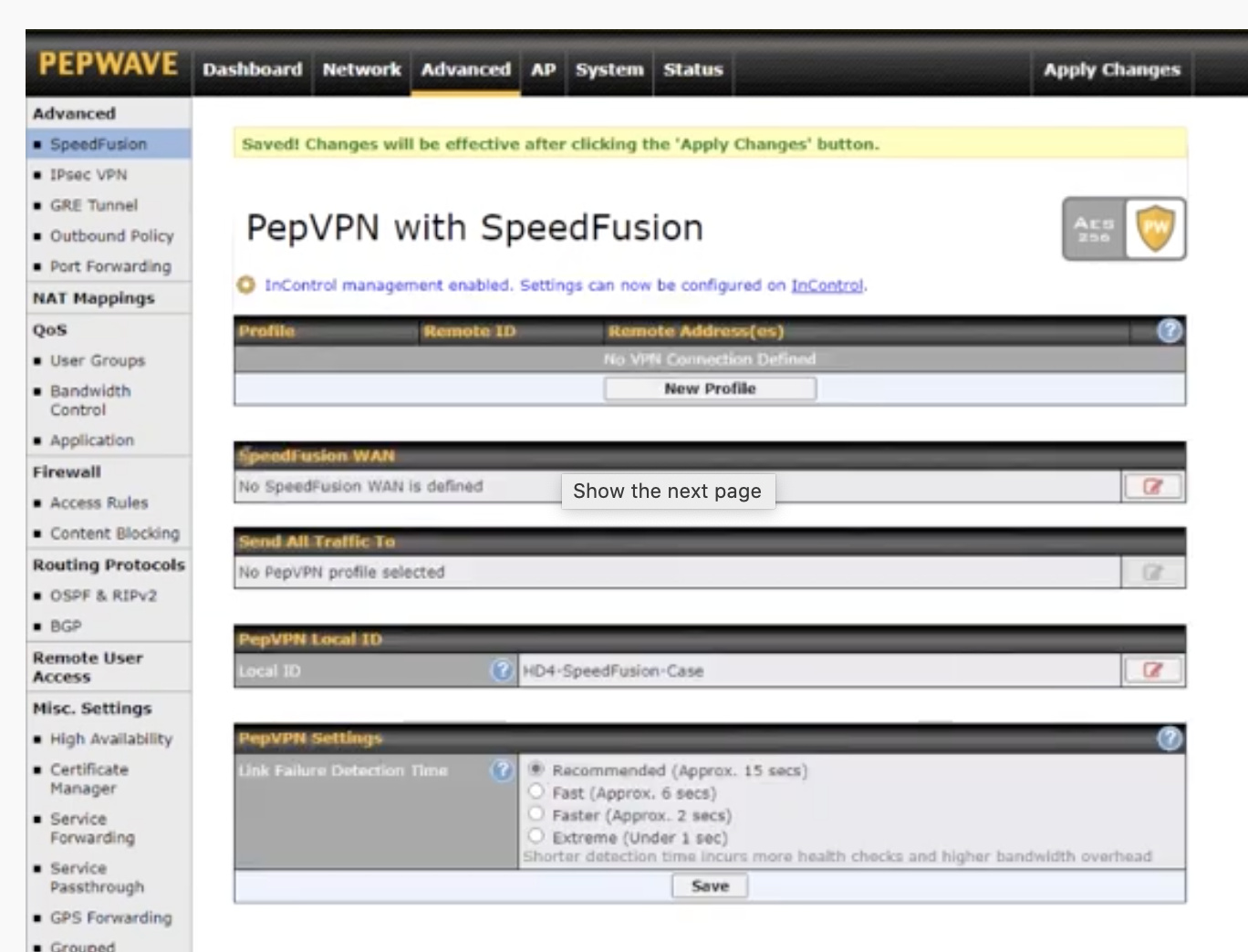Click the No PepVPN profile selected text
Screen dimensions: 1248x952
point(341,573)
